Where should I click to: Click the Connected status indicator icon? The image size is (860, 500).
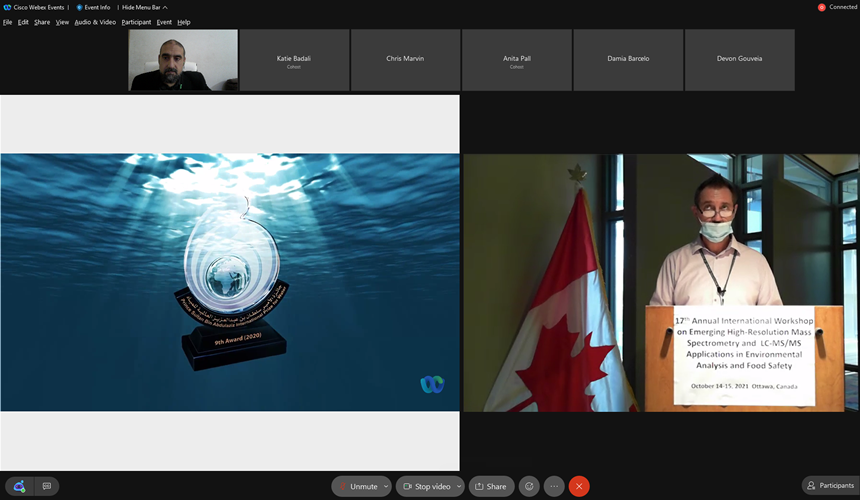[822, 7]
